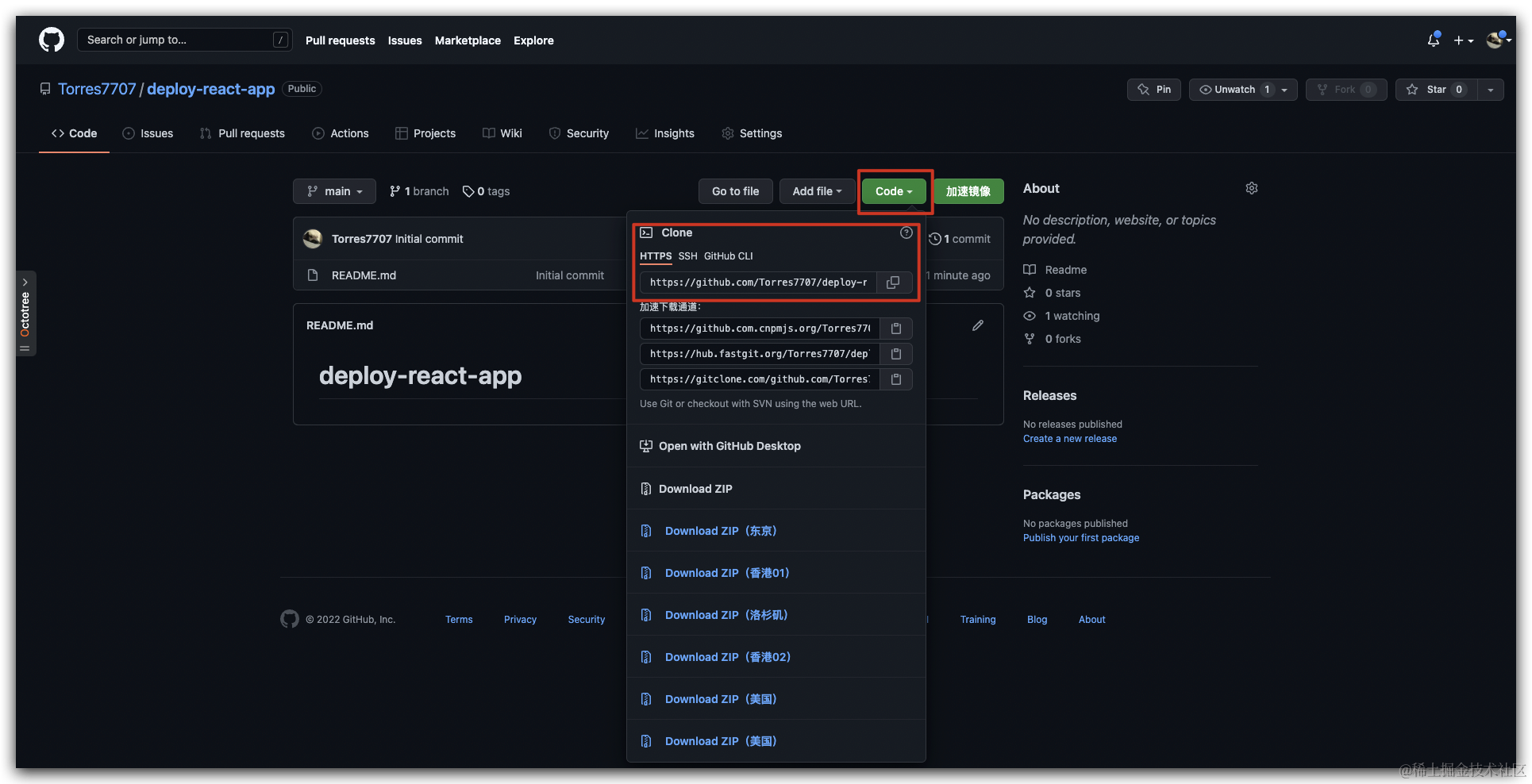The width and height of the screenshot is (1532, 784).
Task: Choose Download ZIP (香港01)
Action: (776, 573)
